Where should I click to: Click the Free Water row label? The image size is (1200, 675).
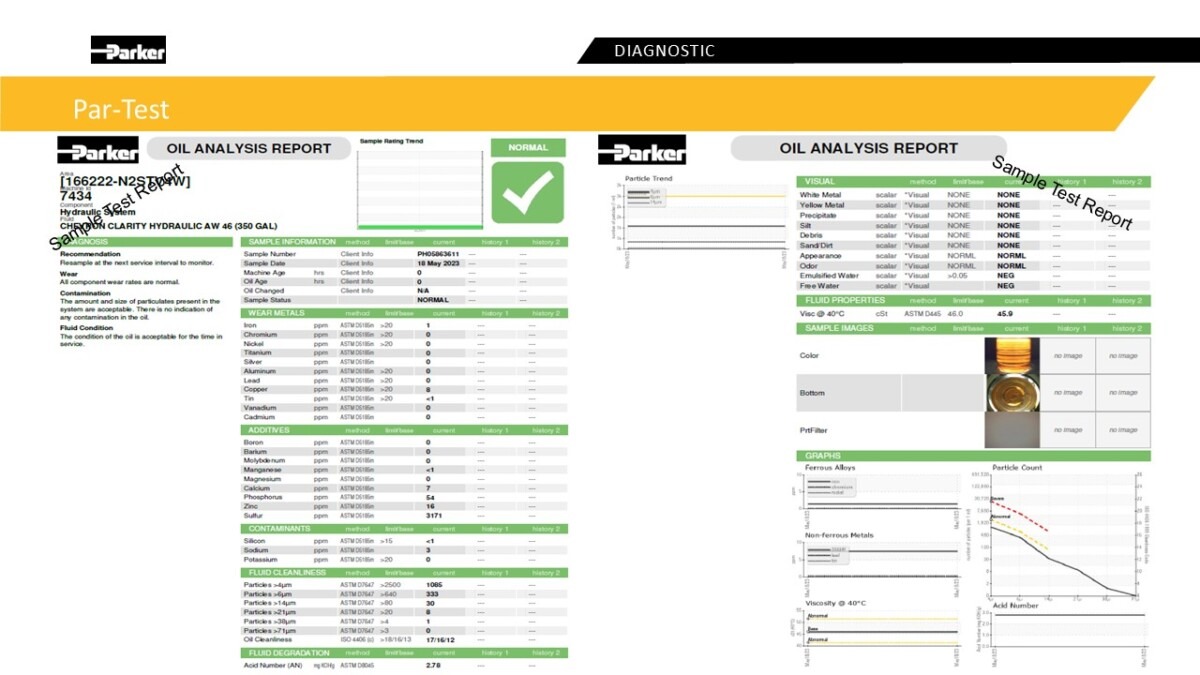tap(819, 286)
